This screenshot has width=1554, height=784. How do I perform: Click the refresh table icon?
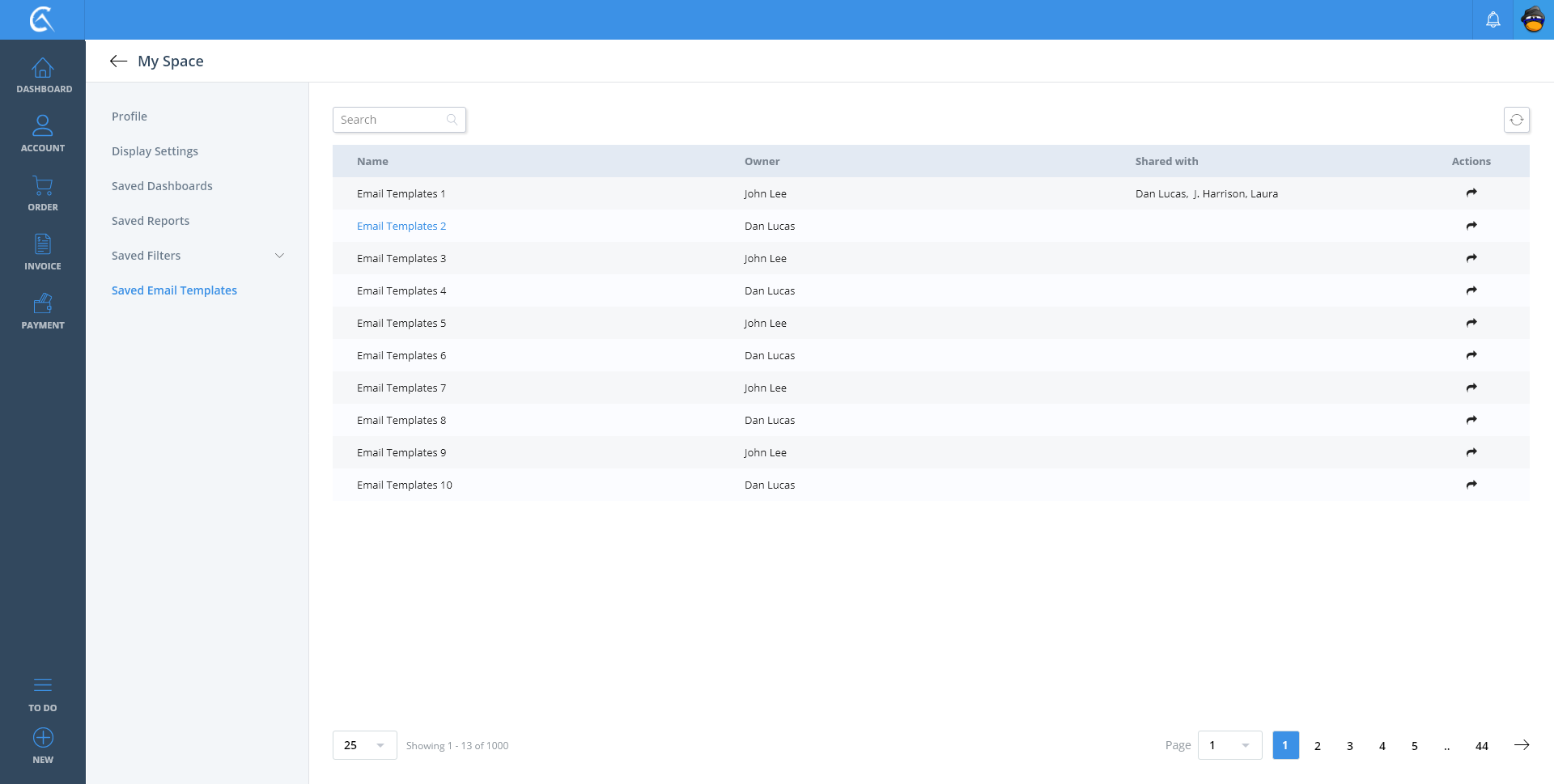1516,120
